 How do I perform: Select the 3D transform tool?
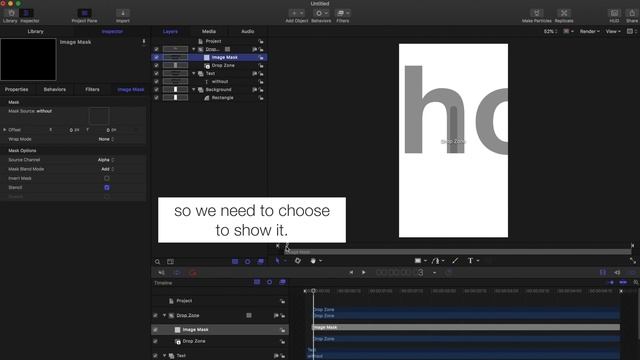(298, 261)
